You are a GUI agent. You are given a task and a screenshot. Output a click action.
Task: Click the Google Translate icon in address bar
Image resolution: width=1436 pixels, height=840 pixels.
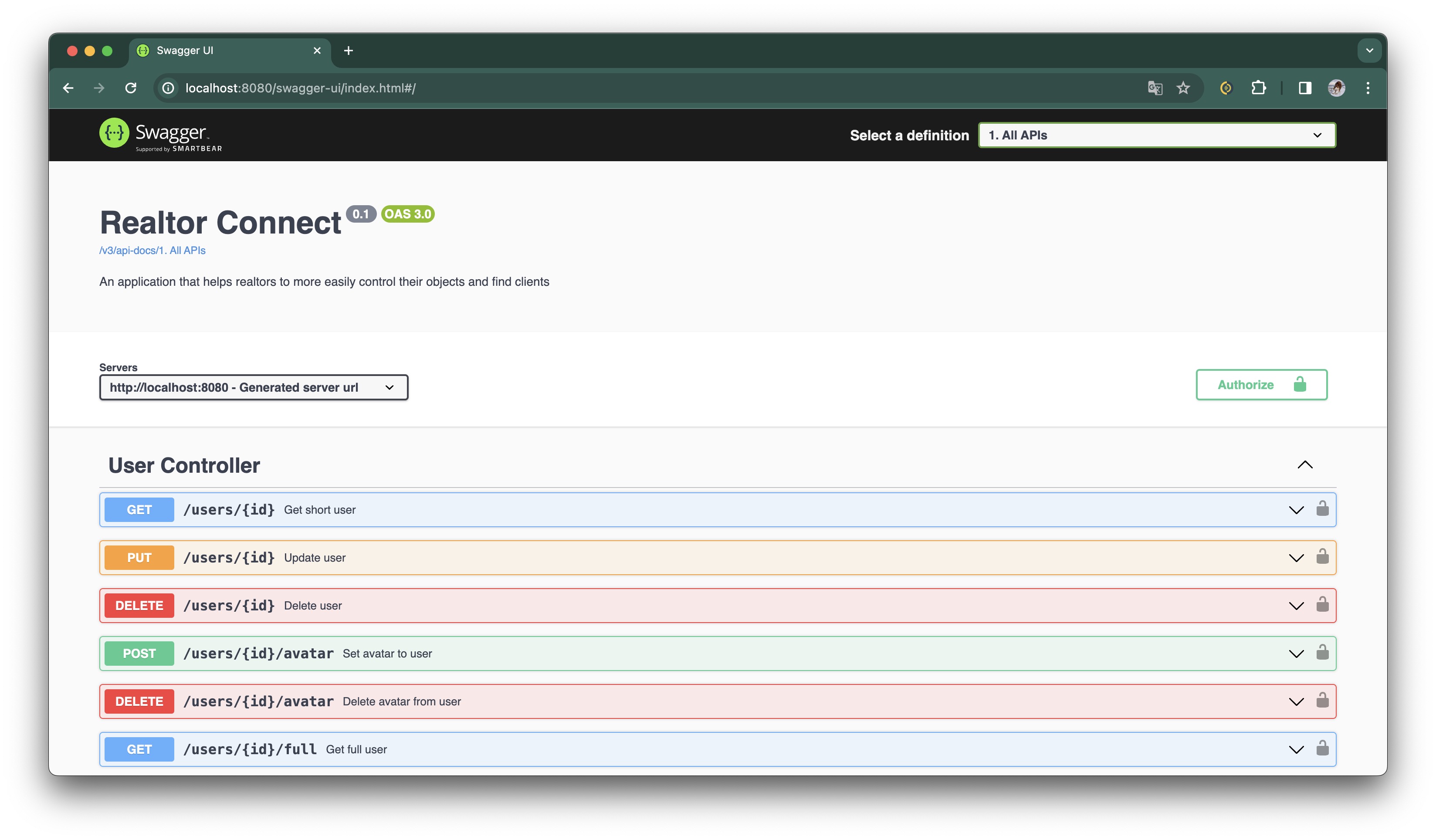pos(1155,88)
